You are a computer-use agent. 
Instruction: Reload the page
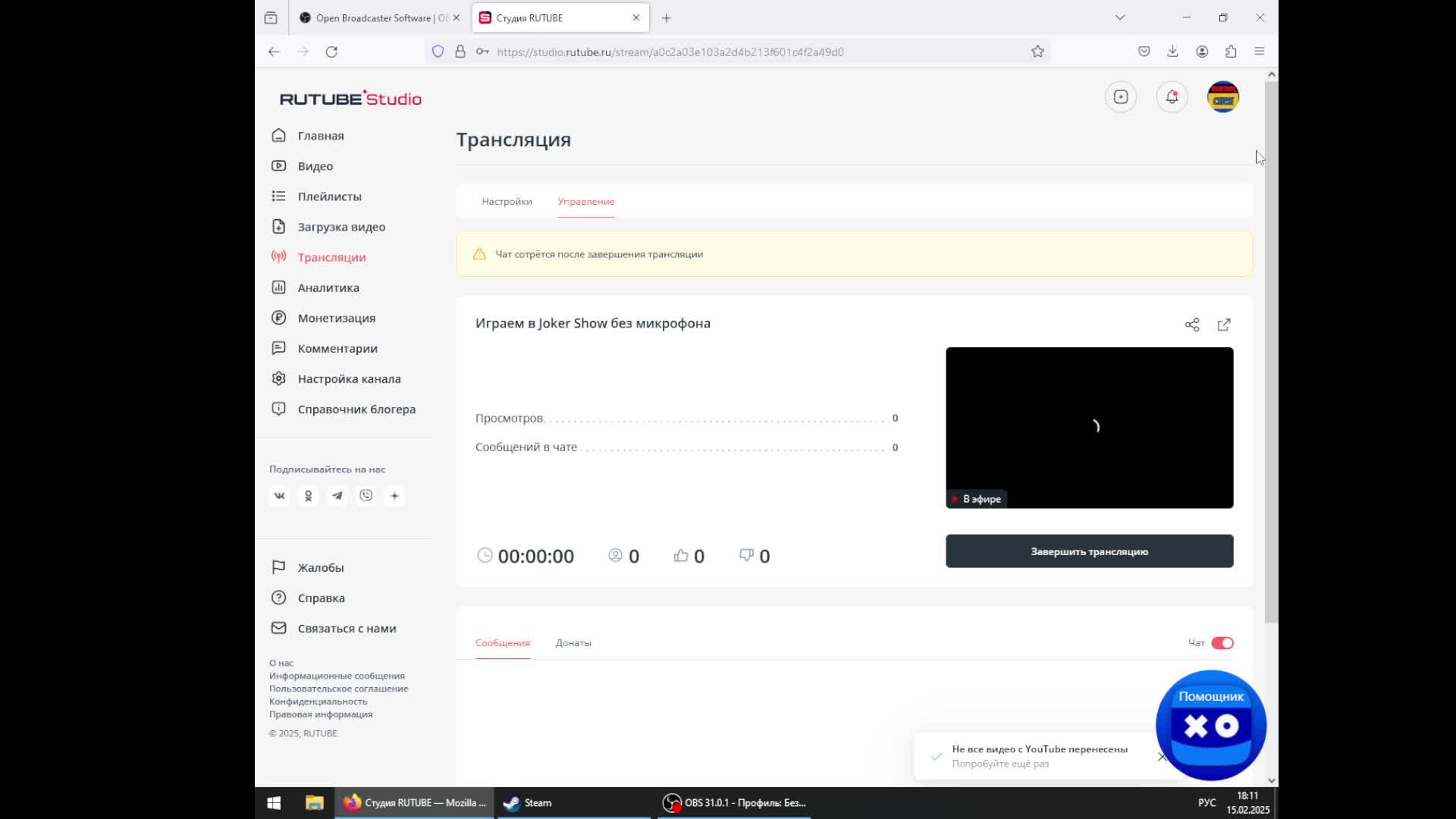pyautogui.click(x=331, y=52)
